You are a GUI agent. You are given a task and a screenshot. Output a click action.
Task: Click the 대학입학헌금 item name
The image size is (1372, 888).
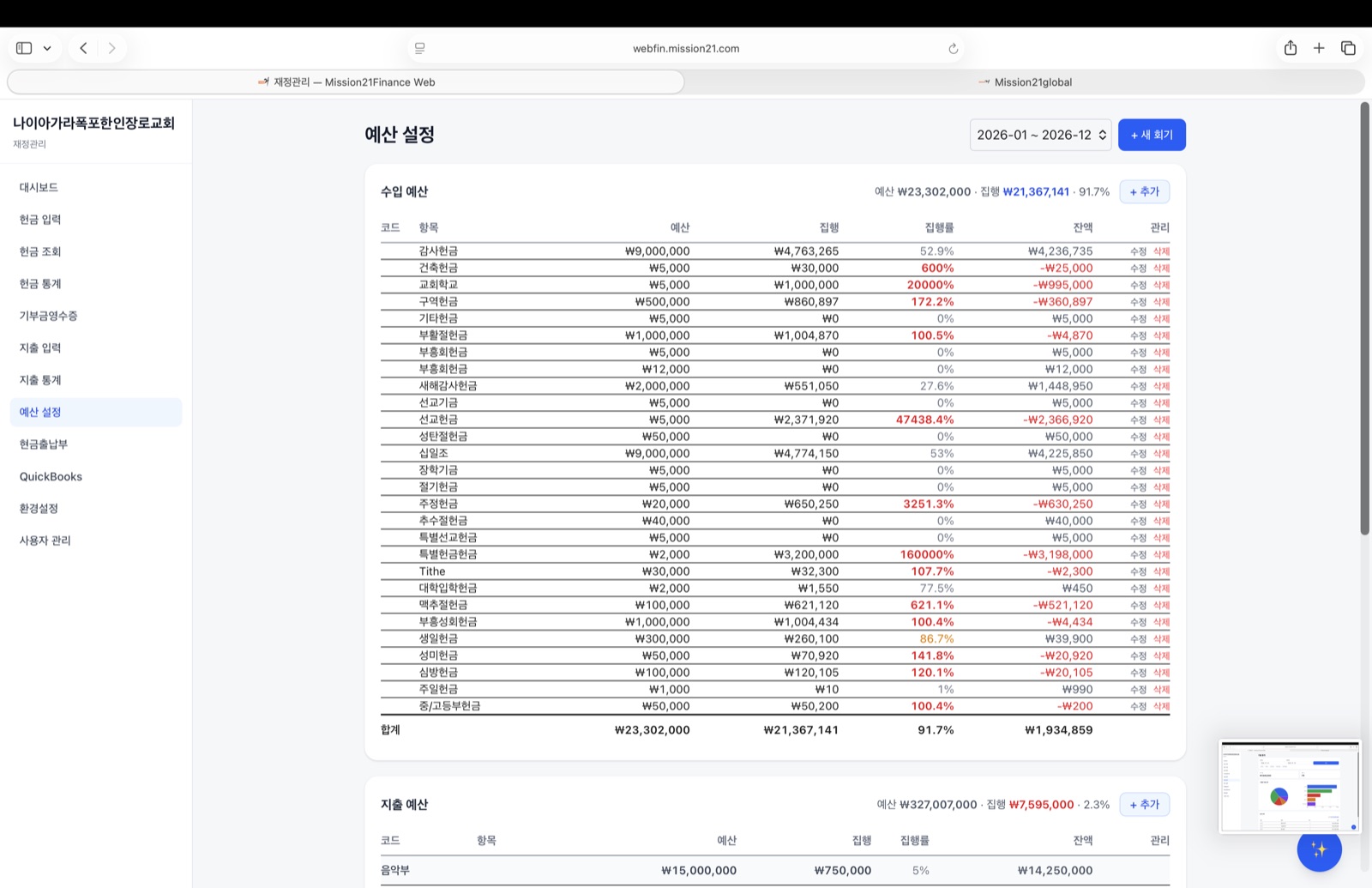point(448,588)
